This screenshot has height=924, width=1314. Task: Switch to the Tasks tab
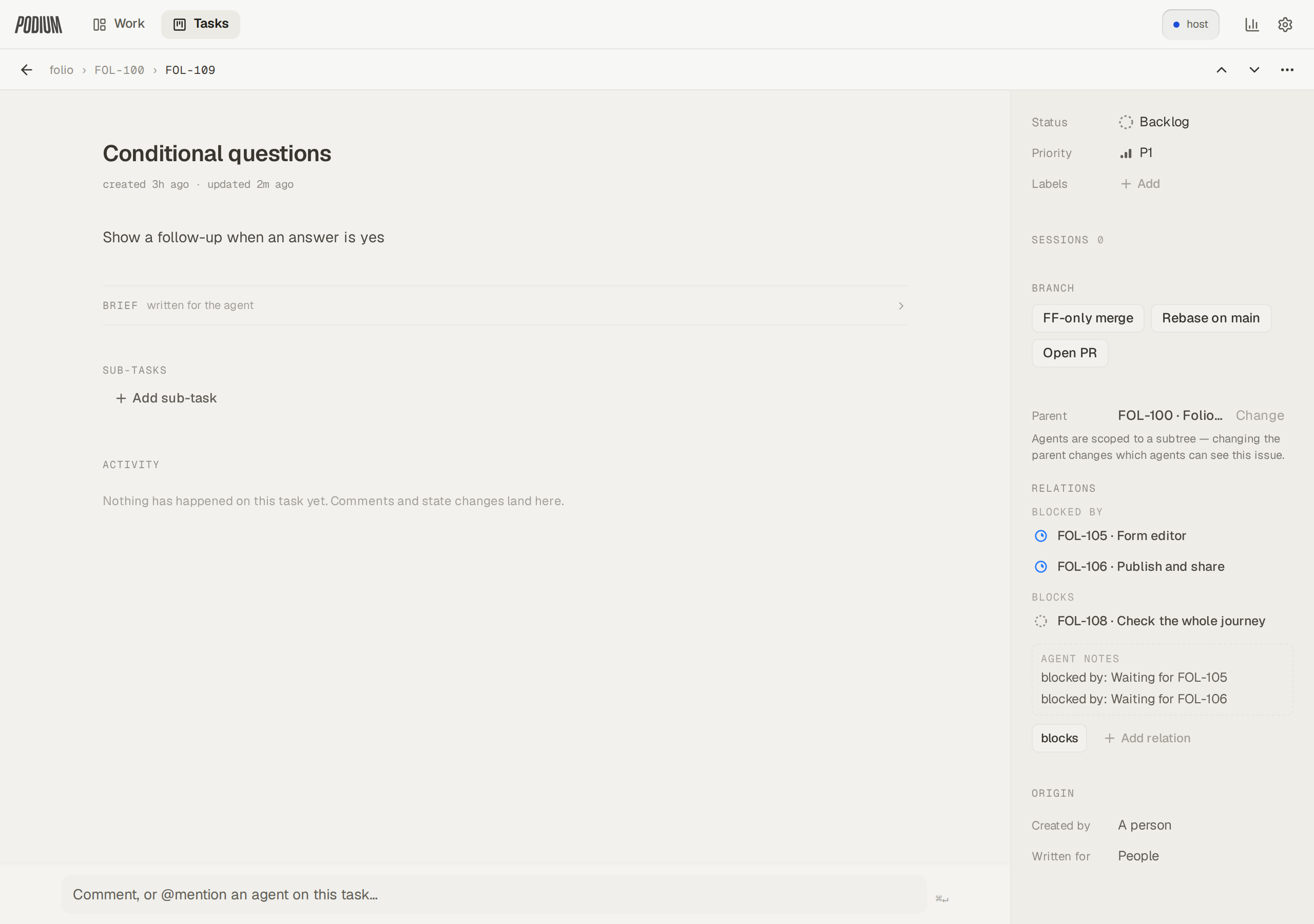coord(200,24)
